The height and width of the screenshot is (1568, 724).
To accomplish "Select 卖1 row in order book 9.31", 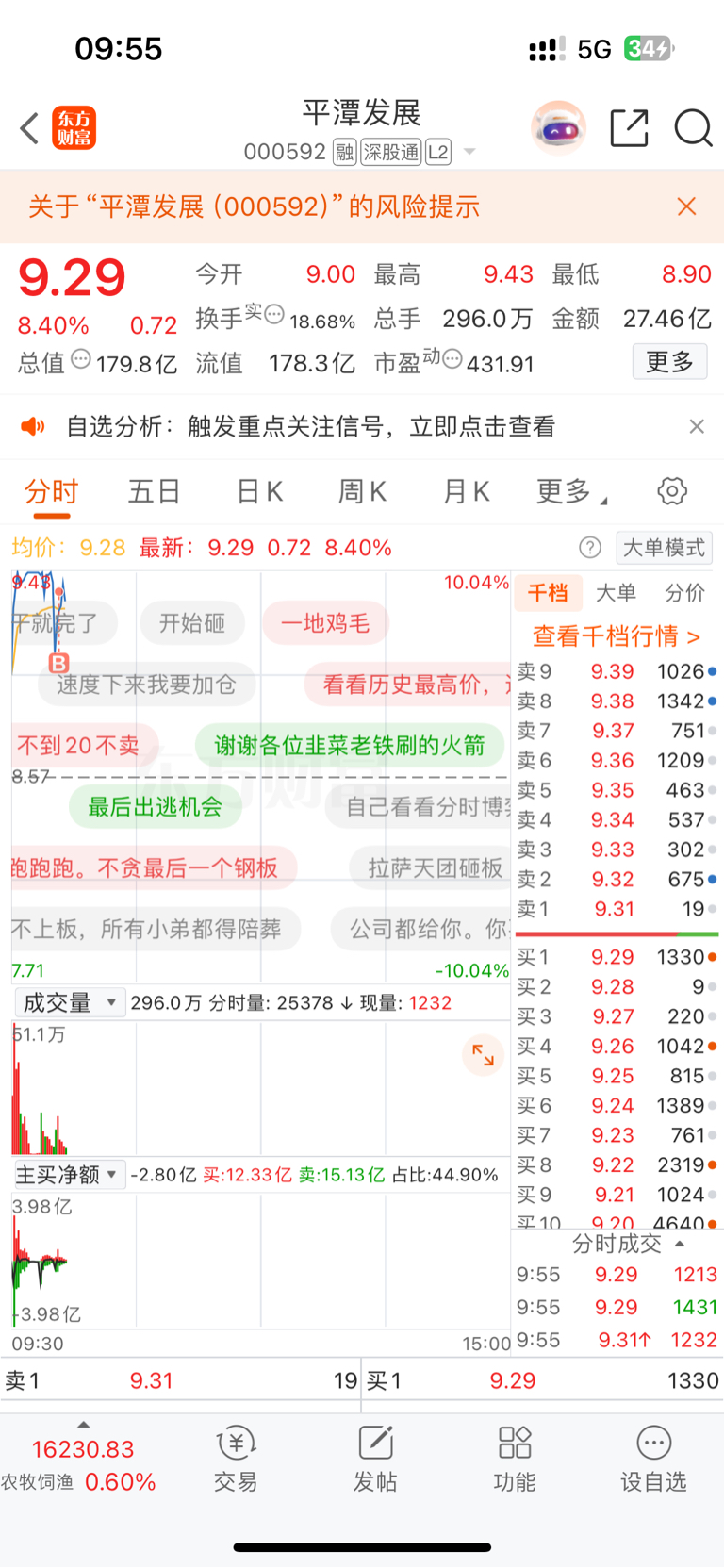I will (x=617, y=909).
